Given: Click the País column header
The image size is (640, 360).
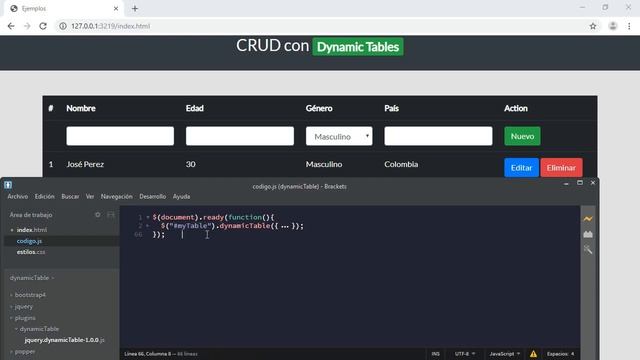Looking at the screenshot, I should tap(391, 108).
